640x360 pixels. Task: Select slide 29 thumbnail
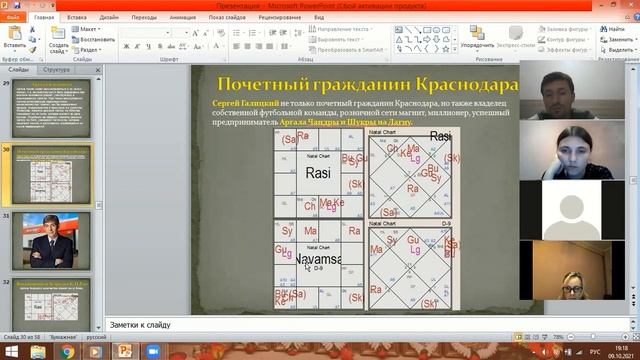[x=51, y=109]
